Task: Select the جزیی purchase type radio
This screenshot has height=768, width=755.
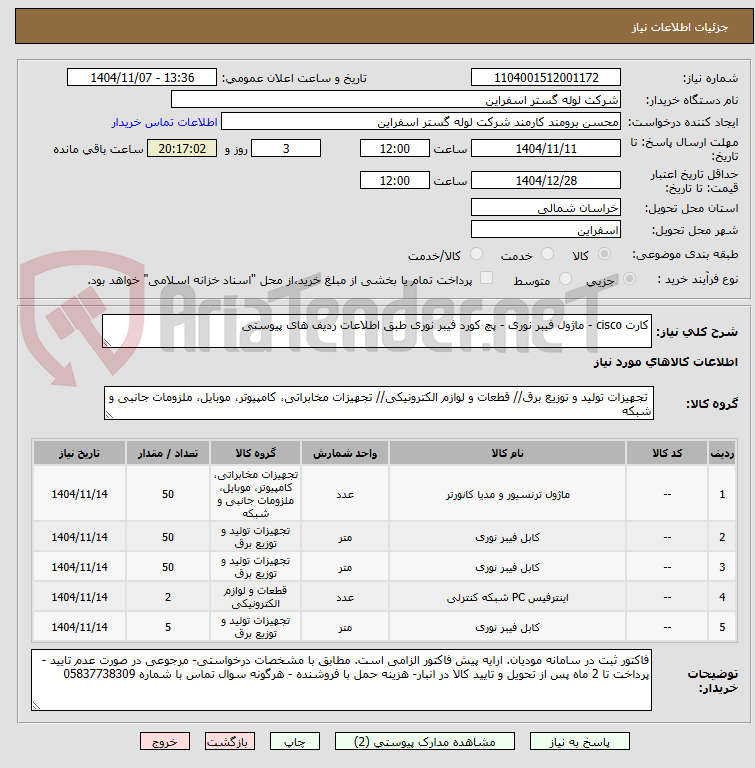Action: tap(629, 279)
